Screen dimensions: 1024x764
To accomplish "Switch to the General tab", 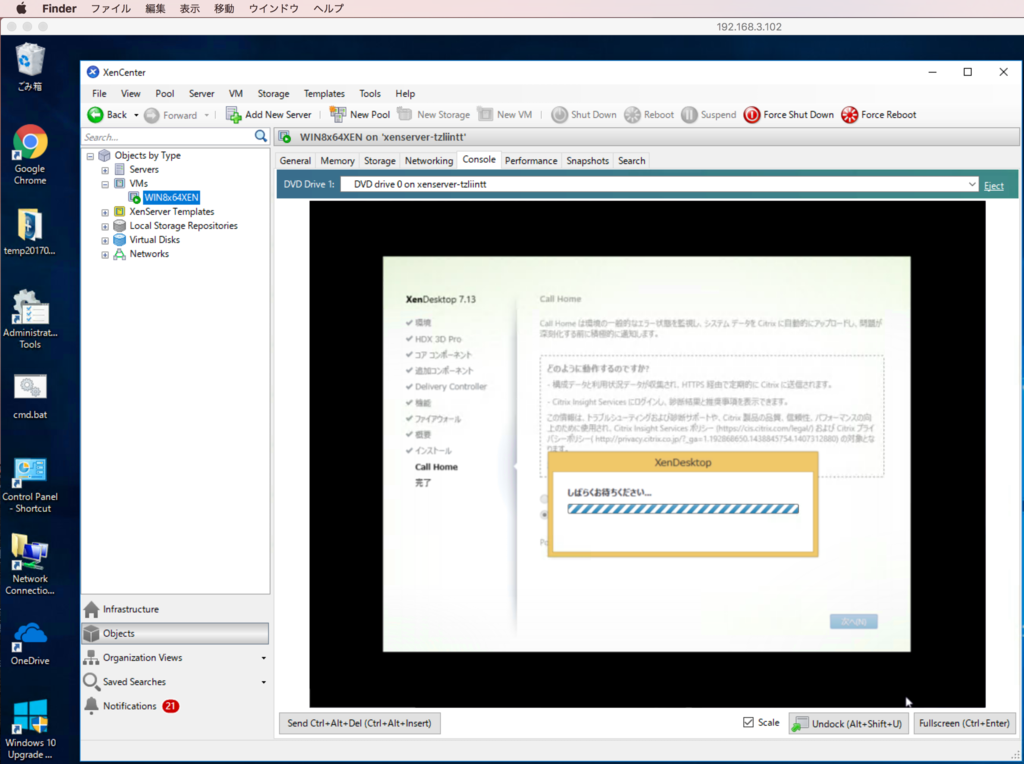I will tap(295, 161).
